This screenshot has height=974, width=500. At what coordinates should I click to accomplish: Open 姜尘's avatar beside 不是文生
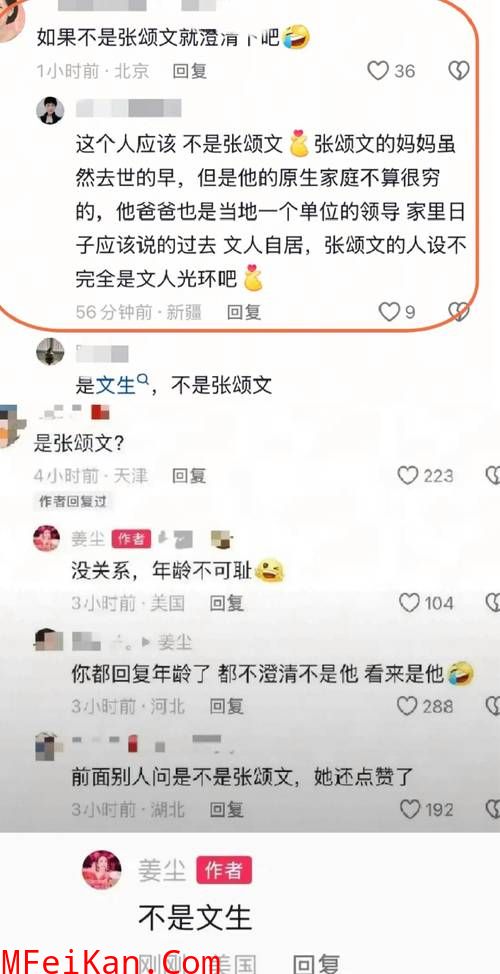102,870
